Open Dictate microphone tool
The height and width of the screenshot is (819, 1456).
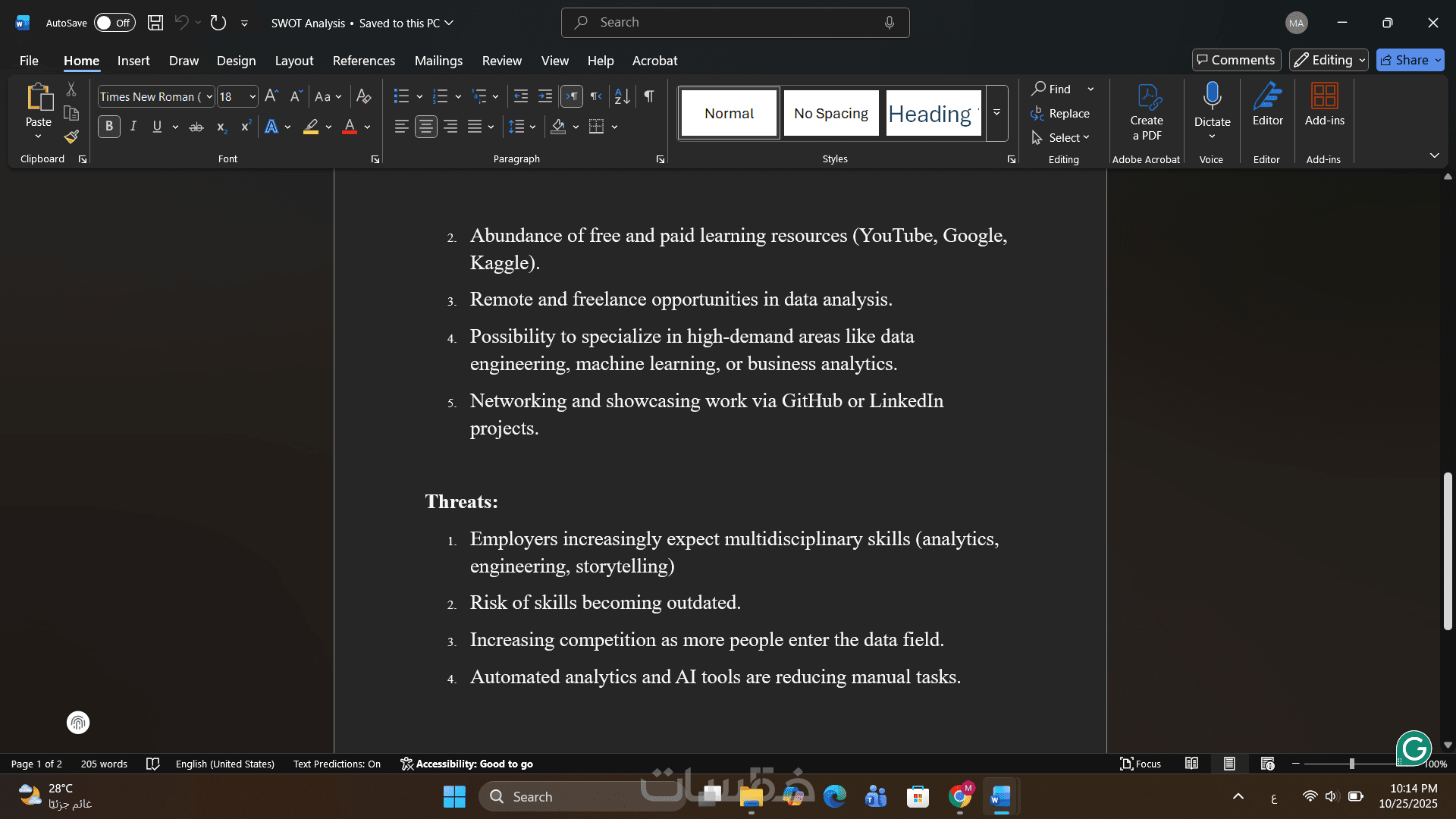pos(1212,97)
